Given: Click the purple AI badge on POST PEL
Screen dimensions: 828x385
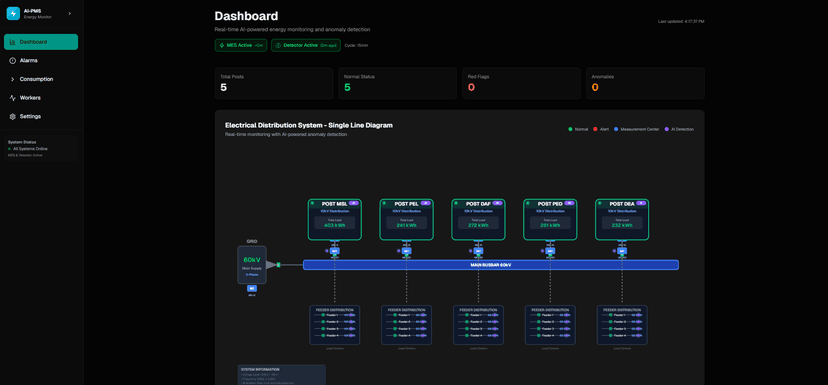Looking at the screenshot, I should pyautogui.click(x=426, y=203).
